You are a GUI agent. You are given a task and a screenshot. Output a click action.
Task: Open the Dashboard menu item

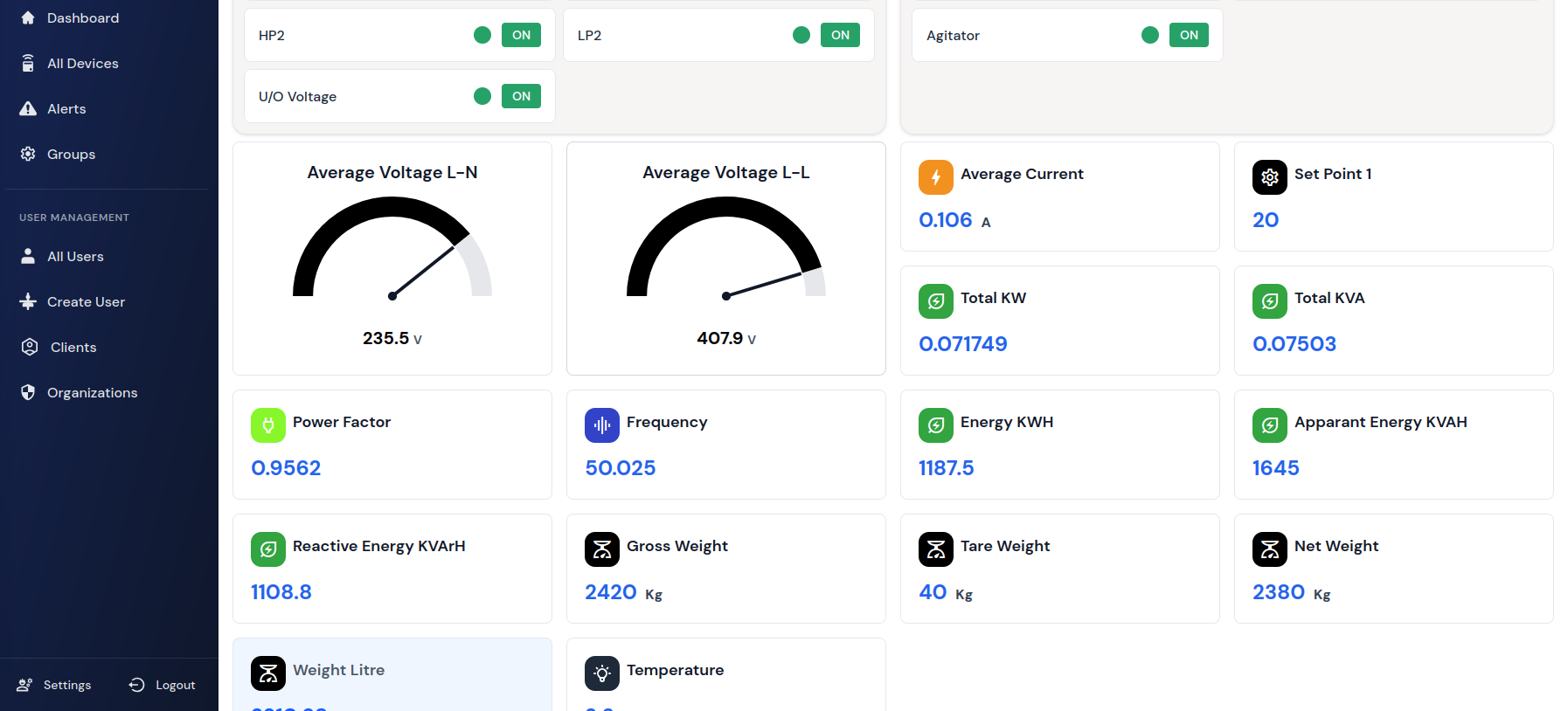[83, 17]
